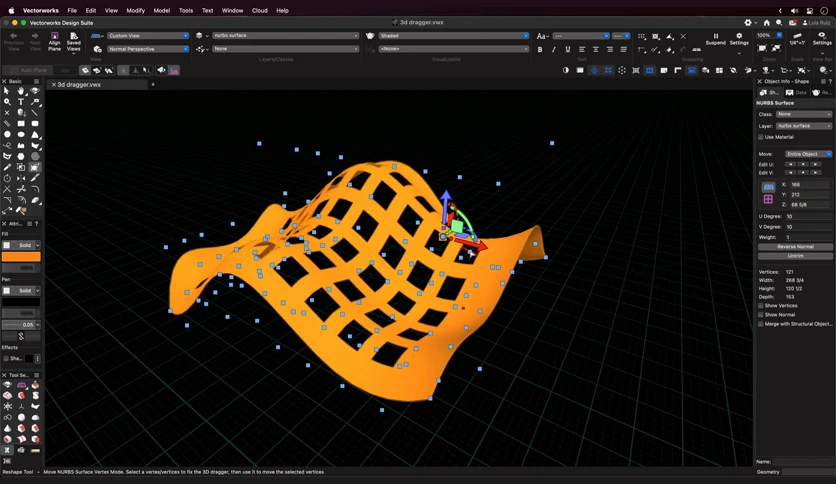Select the Circle tool
The image size is (836, 484).
(7, 135)
